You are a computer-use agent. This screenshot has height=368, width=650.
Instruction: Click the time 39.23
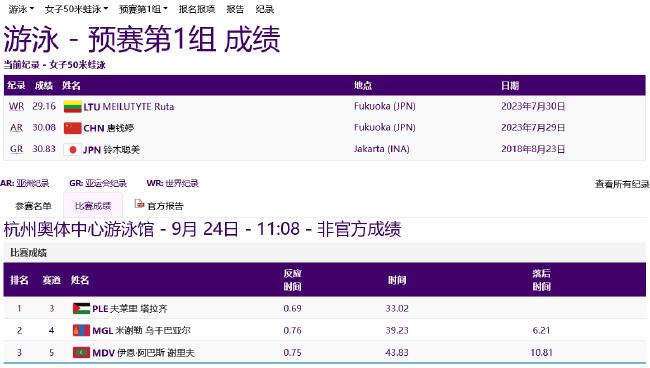tap(397, 330)
